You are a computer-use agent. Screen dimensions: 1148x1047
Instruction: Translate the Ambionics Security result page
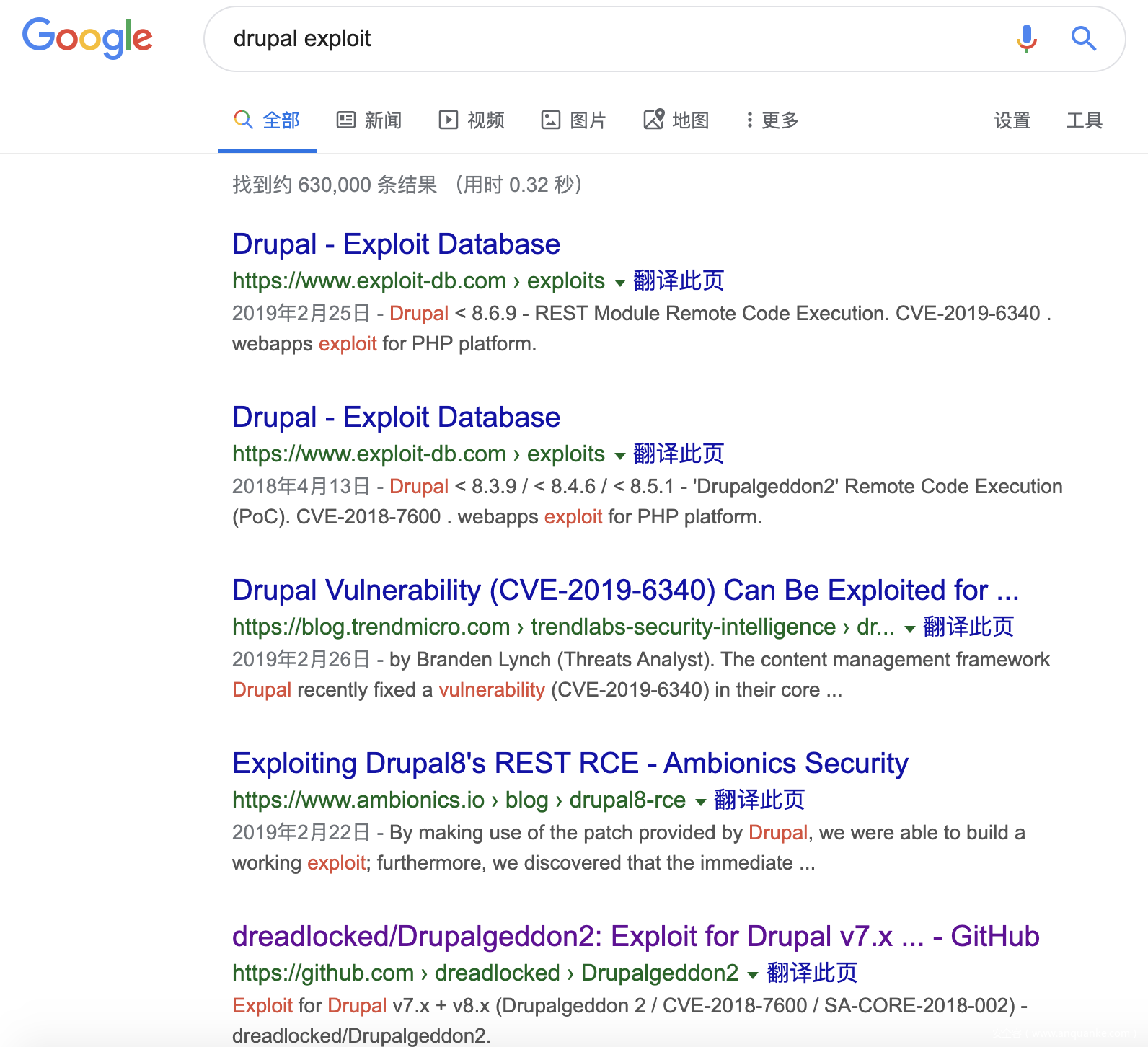tap(759, 800)
